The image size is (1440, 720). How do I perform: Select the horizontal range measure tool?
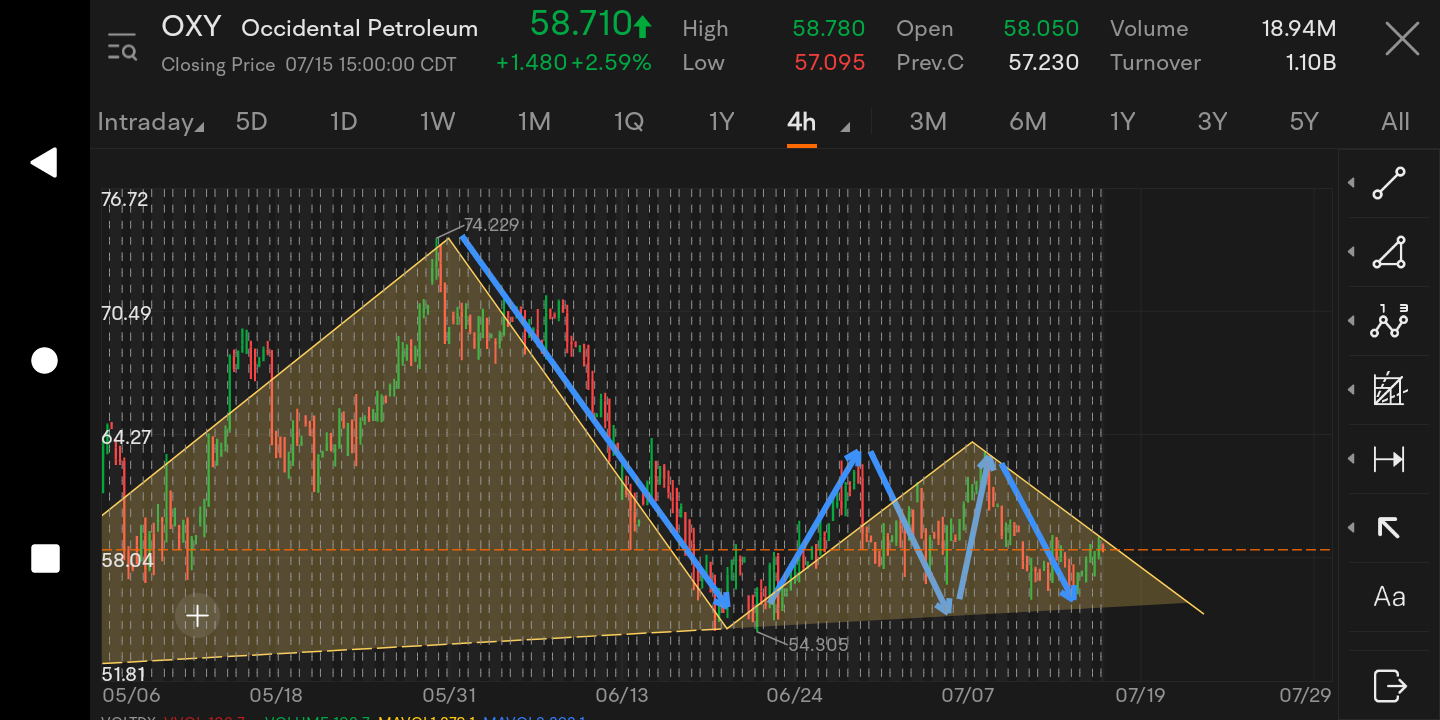click(1389, 459)
